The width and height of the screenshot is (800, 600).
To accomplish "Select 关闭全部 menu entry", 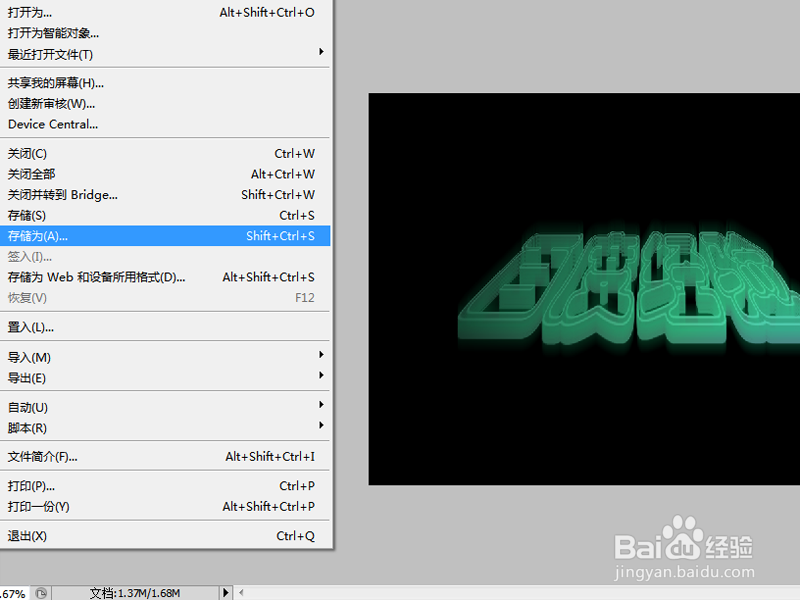I will tap(165, 174).
